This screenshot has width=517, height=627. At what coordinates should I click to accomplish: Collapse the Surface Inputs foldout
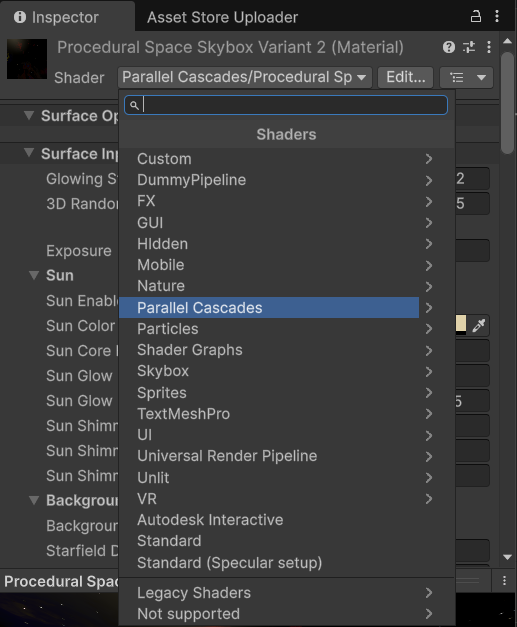click(x=29, y=153)
